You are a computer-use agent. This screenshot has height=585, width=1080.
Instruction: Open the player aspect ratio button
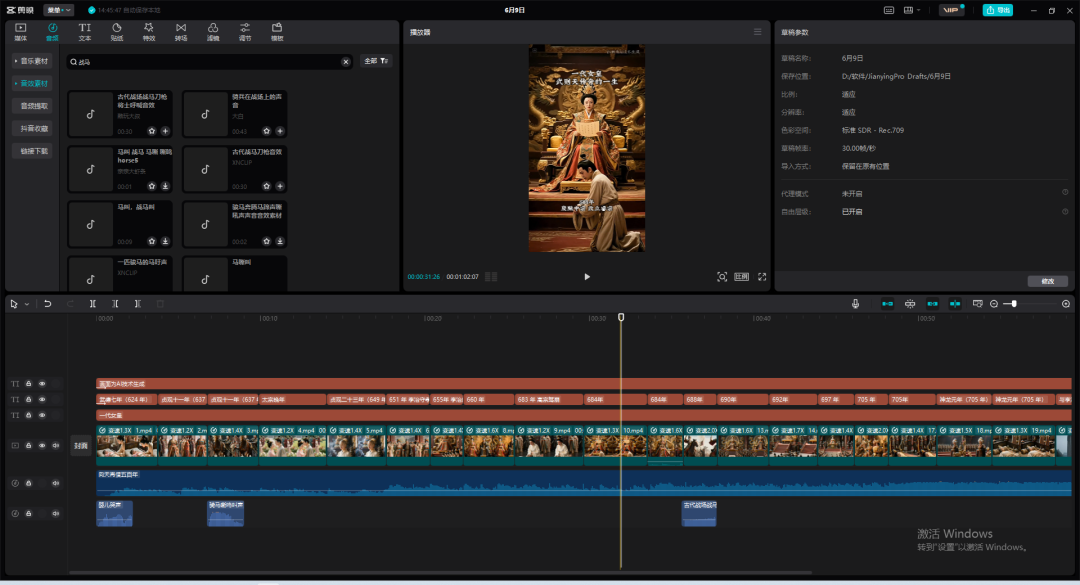pos(742,277)
